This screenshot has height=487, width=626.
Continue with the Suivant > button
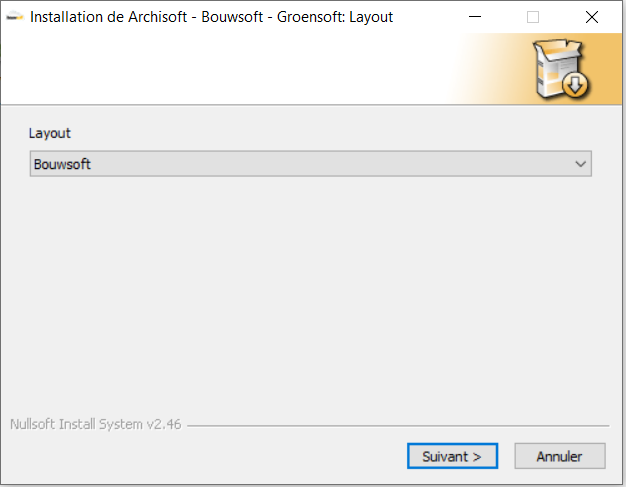pyautogui.click(x=452, y=456)
